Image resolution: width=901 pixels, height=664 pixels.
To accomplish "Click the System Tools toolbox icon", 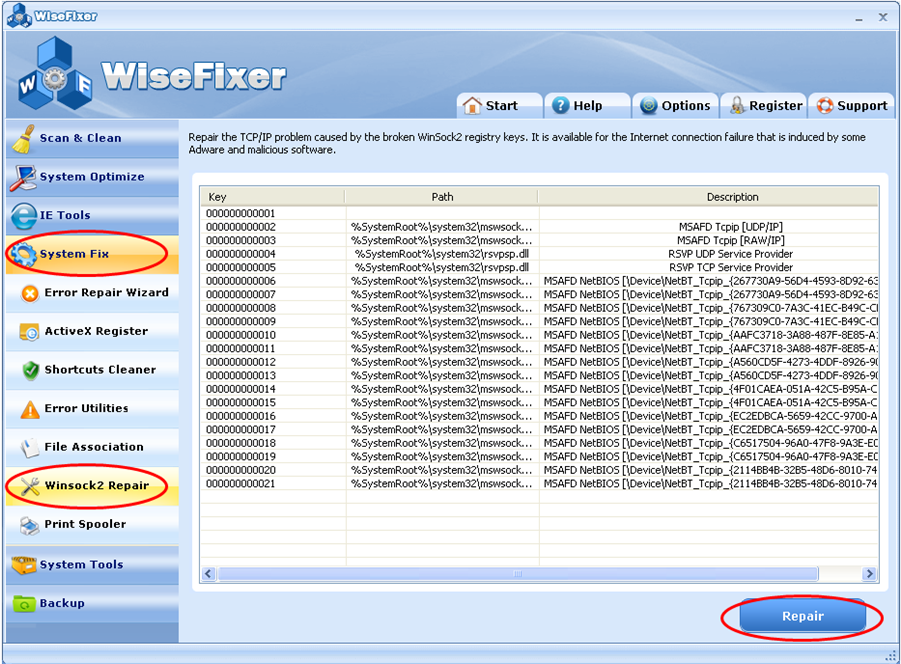I will (x=24, y=565).
